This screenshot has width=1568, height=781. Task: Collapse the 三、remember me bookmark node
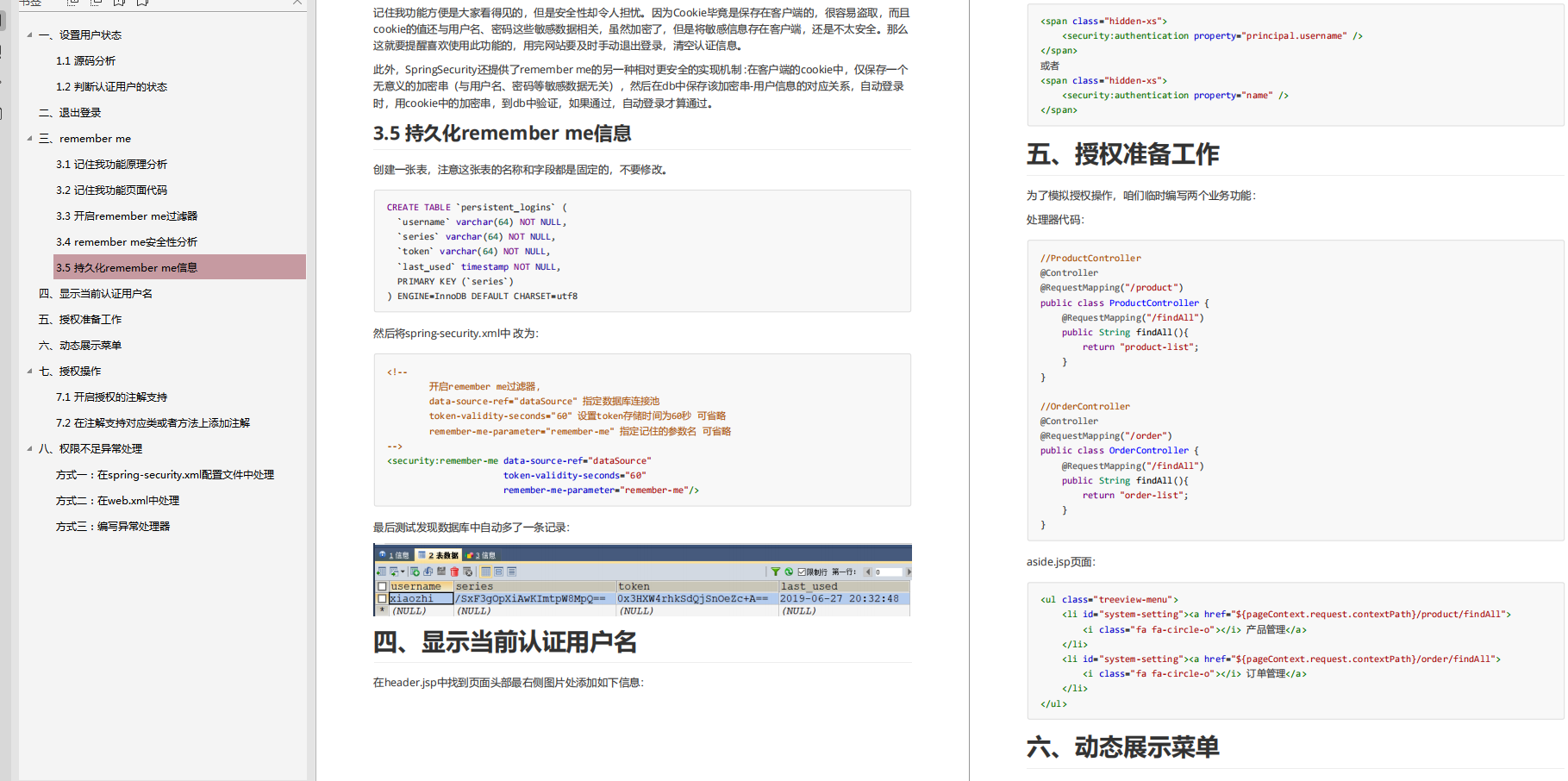tap(30, 138)
